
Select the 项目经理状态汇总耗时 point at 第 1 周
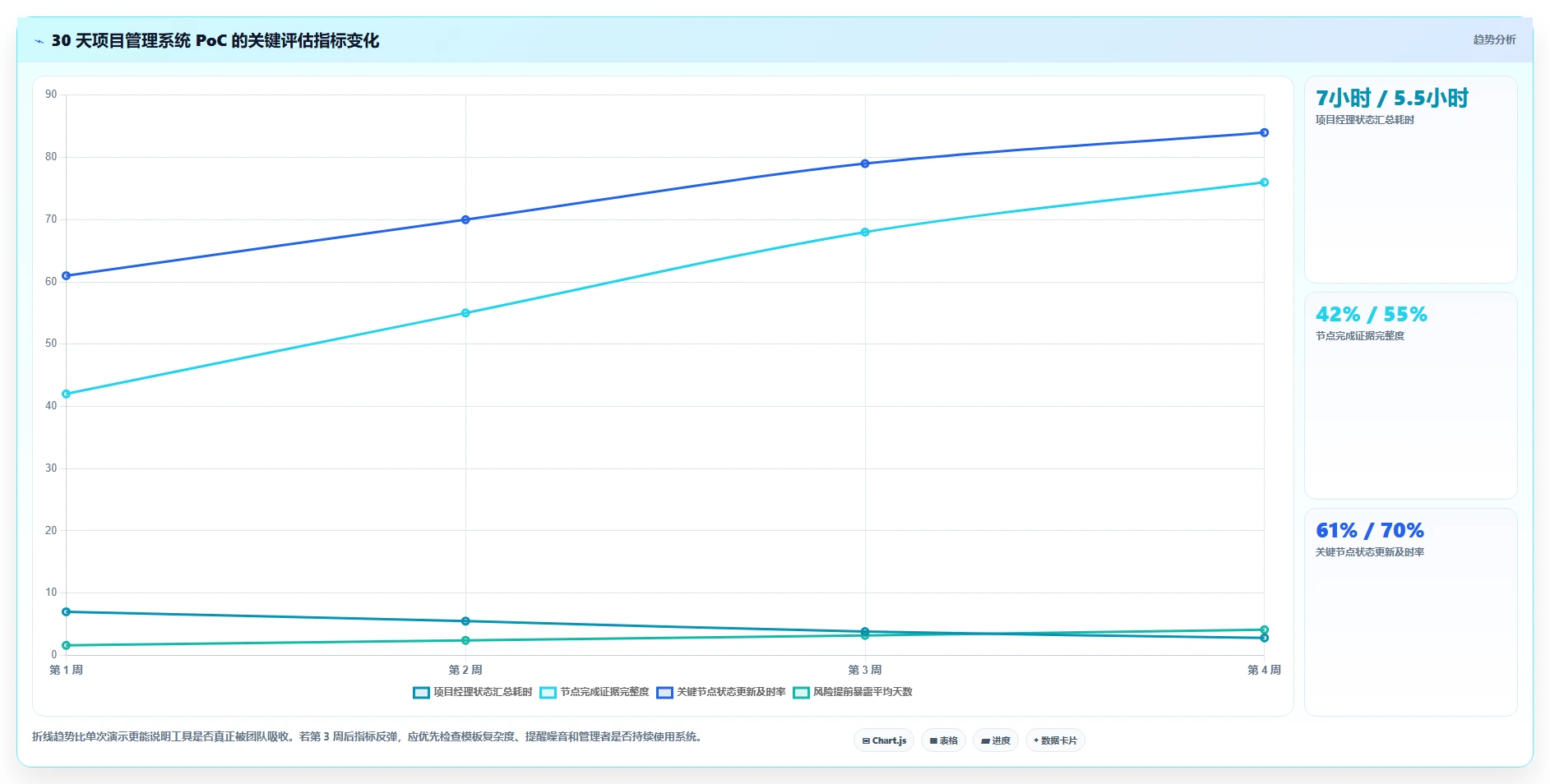click(x=66, y=611)
